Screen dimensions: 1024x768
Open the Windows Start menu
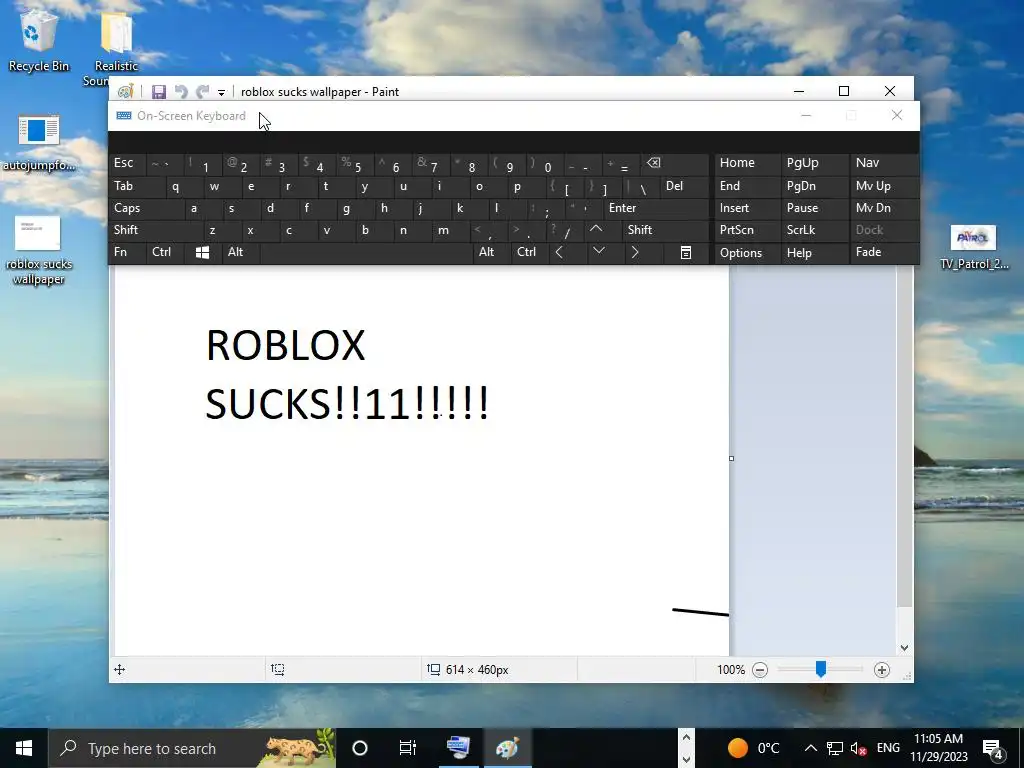pyautogui.click(x=24, y=748)
